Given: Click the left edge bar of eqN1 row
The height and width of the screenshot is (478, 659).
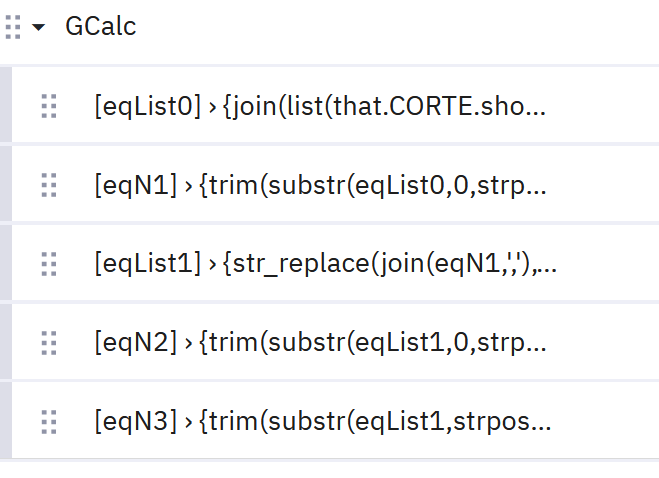Looking at the screenshot, I should click(x=5, y=185).
